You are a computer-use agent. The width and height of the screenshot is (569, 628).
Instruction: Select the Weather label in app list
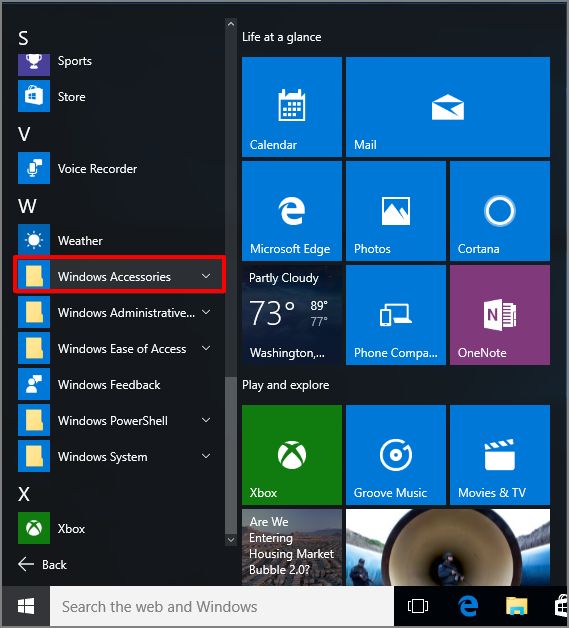tap(80, 241)
